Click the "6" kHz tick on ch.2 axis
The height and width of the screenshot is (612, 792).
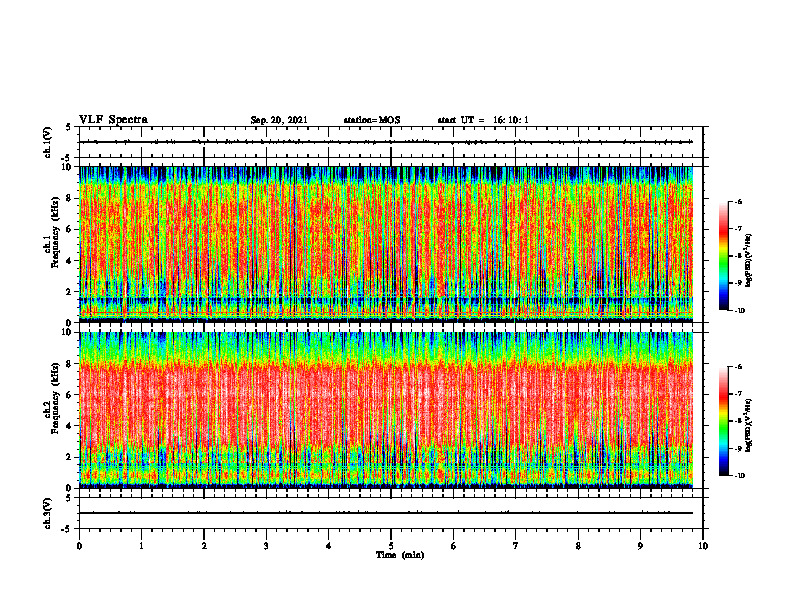point(70,395)
